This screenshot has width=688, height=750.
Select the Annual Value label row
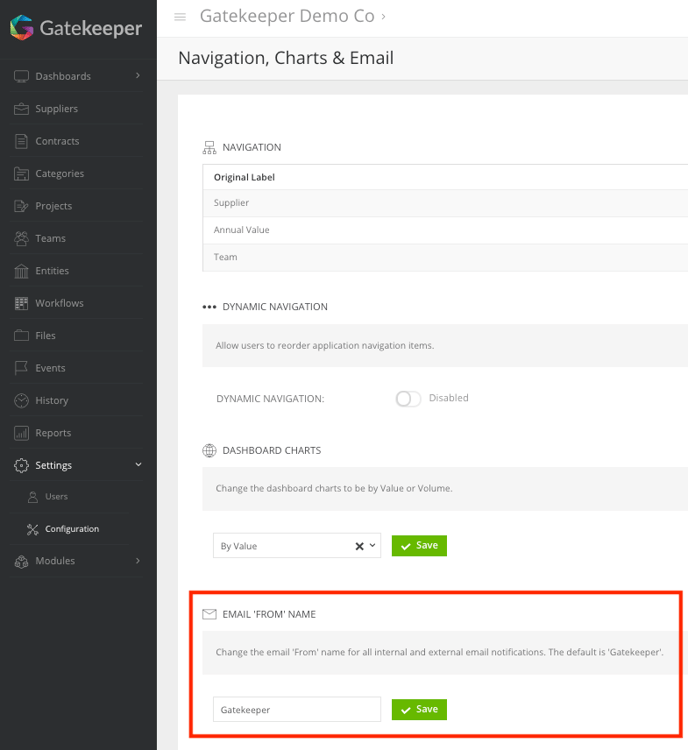(445, 230)
